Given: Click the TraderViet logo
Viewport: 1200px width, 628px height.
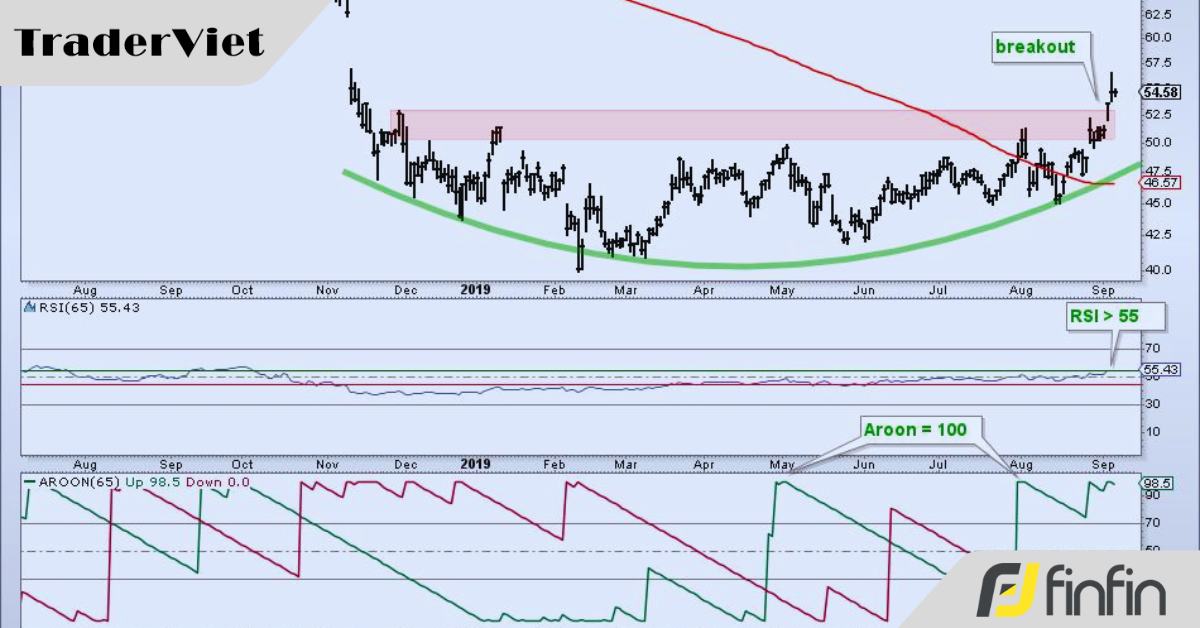Looking at the screenshot, I should click(140, 42).
